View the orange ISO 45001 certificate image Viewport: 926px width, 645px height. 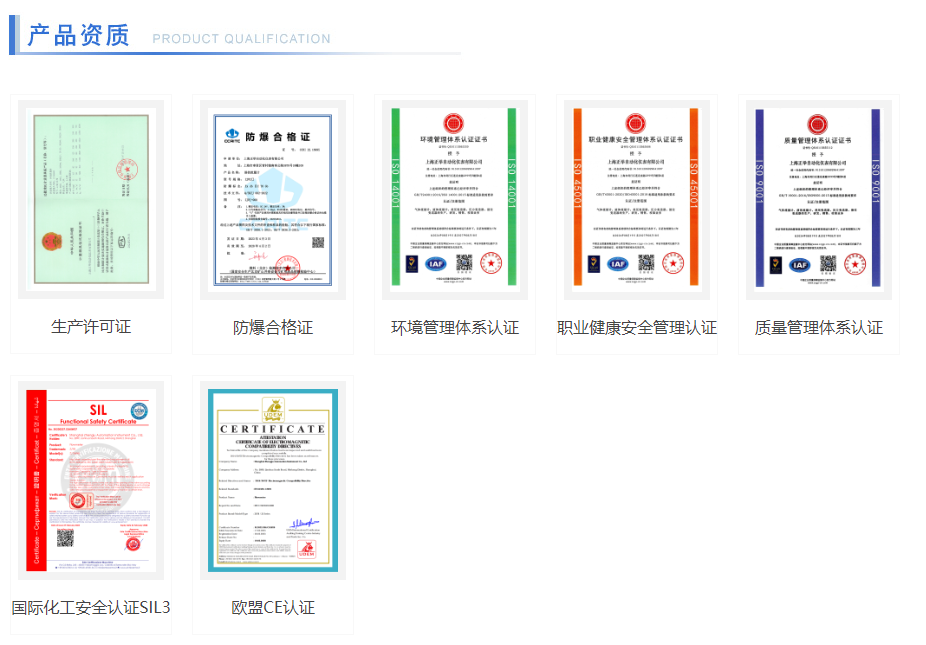click(637, 199)
